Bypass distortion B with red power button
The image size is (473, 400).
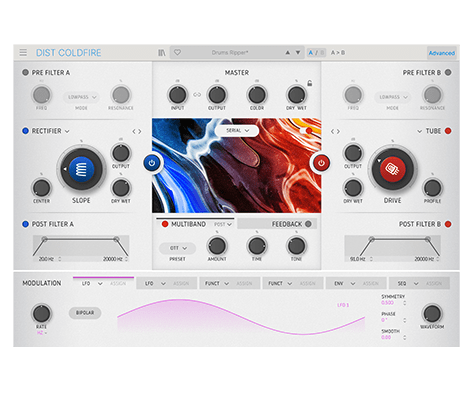321,163
